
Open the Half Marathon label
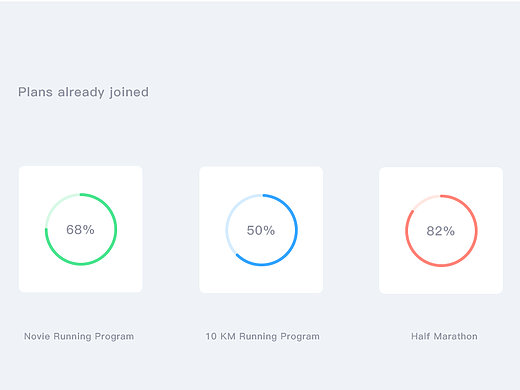click(x=444, y=336)
